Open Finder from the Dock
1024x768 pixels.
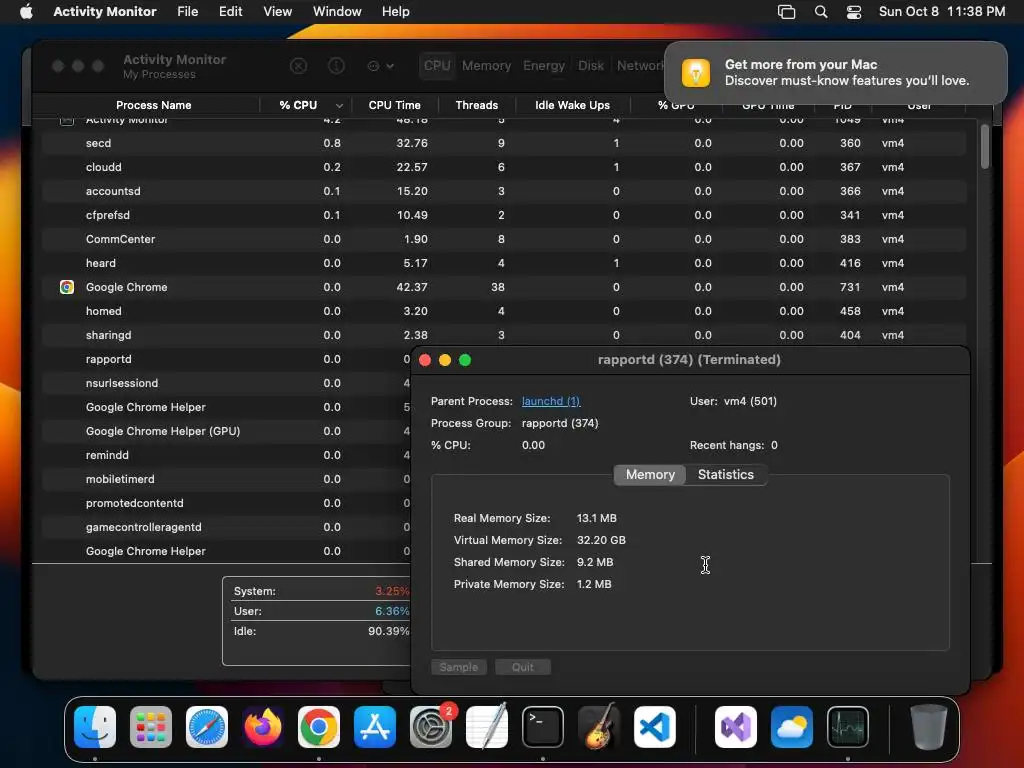[x=95, y=727]
